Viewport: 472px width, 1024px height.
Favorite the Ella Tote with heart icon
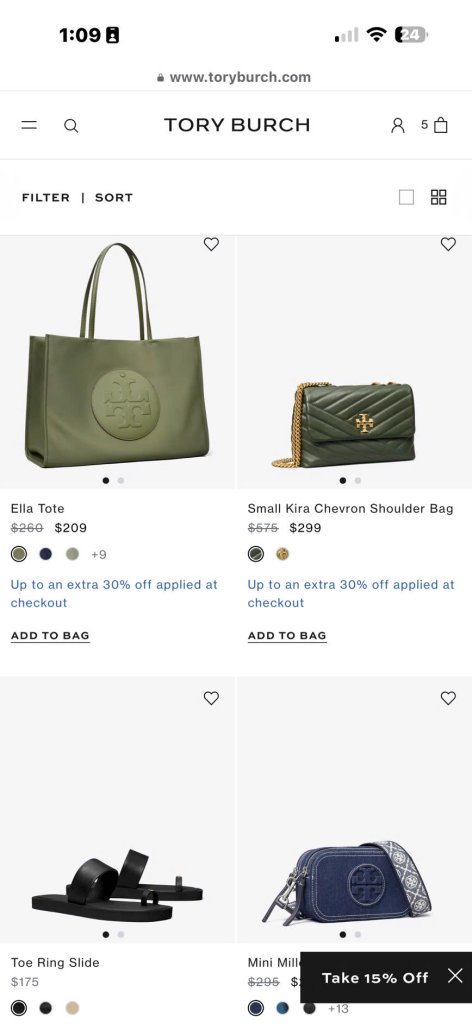click(x=211, y=244)
